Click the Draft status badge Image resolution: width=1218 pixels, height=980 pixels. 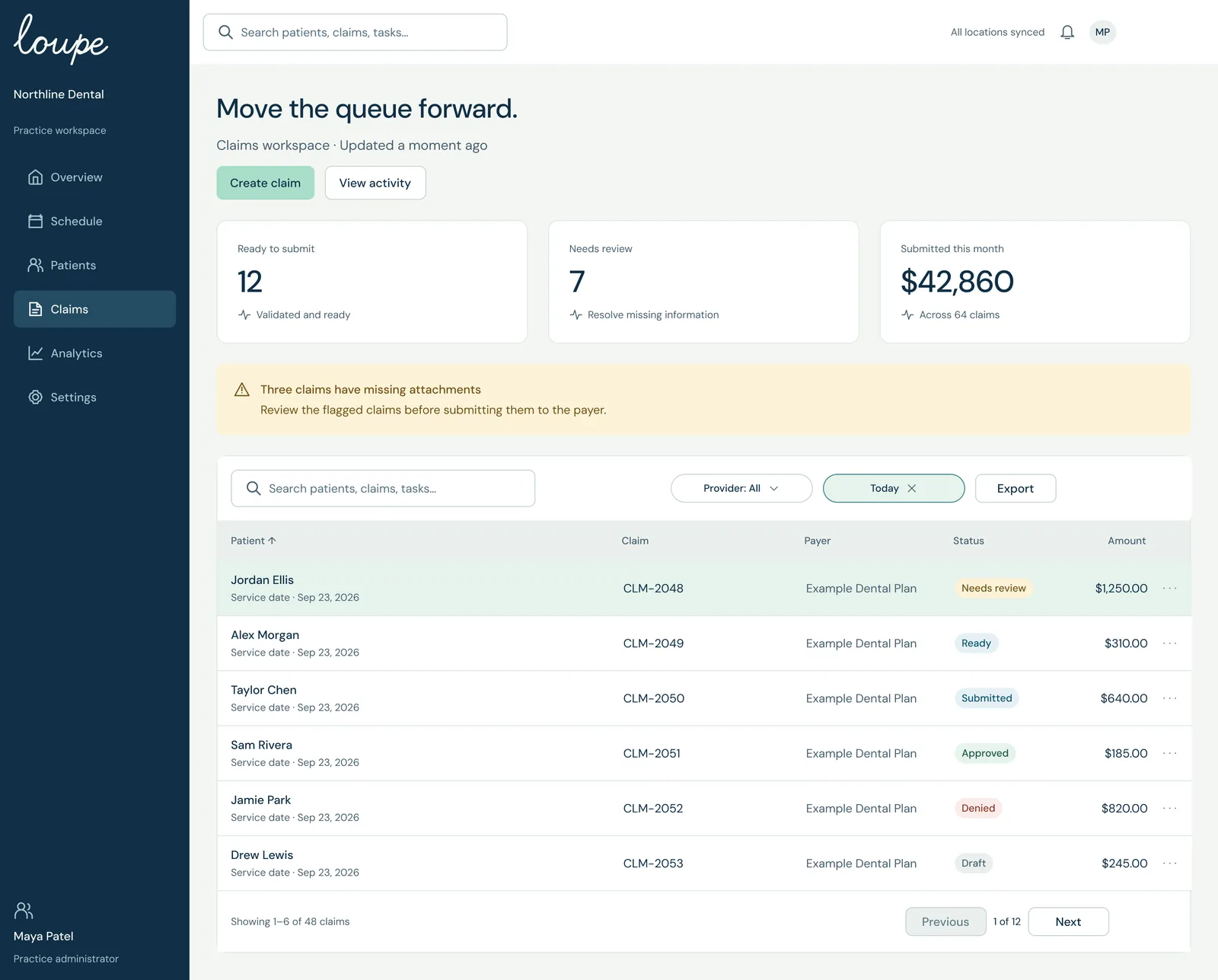974,863
